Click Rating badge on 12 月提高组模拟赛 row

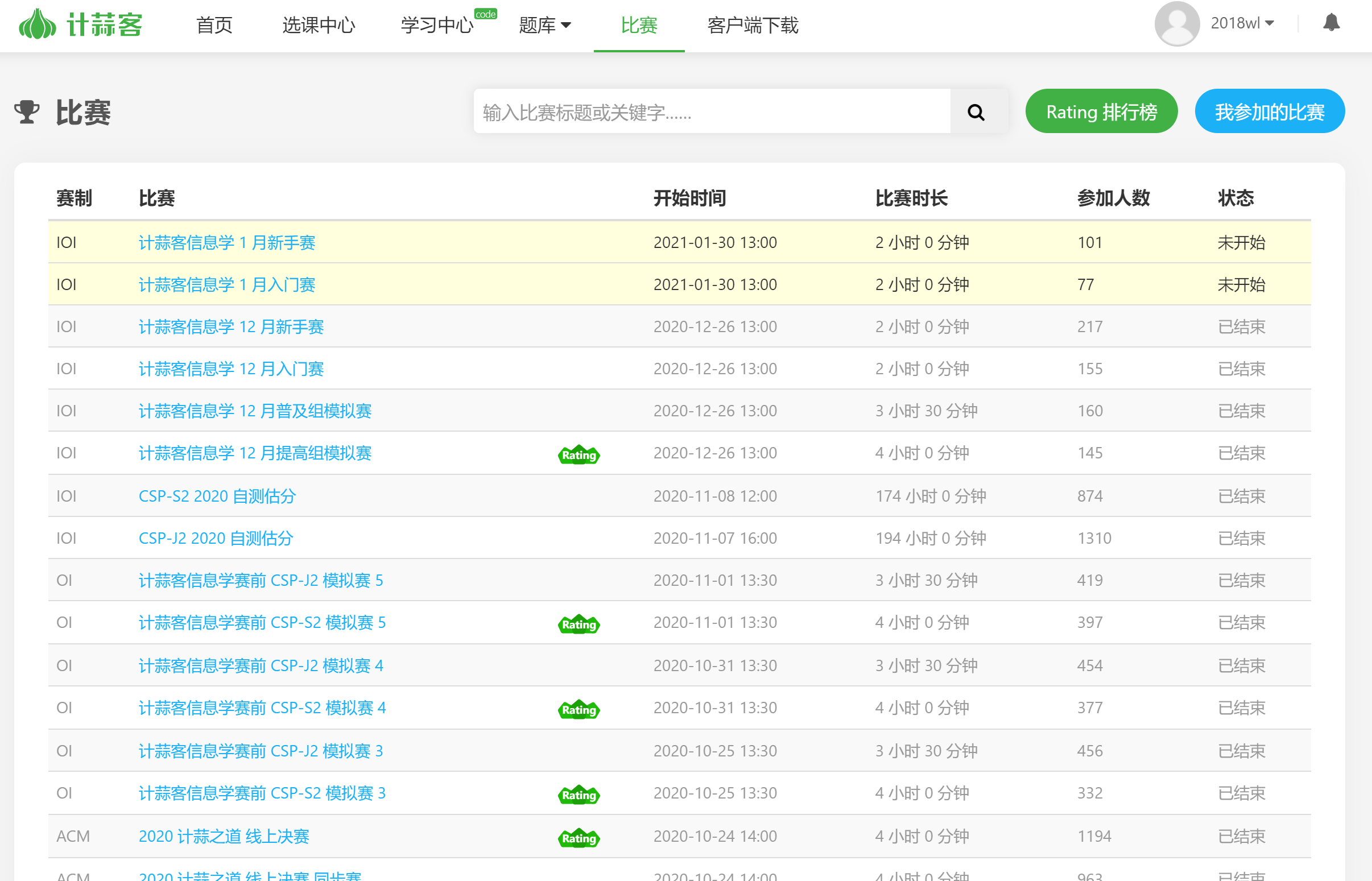pyautogui.click(x=578, y=455)
